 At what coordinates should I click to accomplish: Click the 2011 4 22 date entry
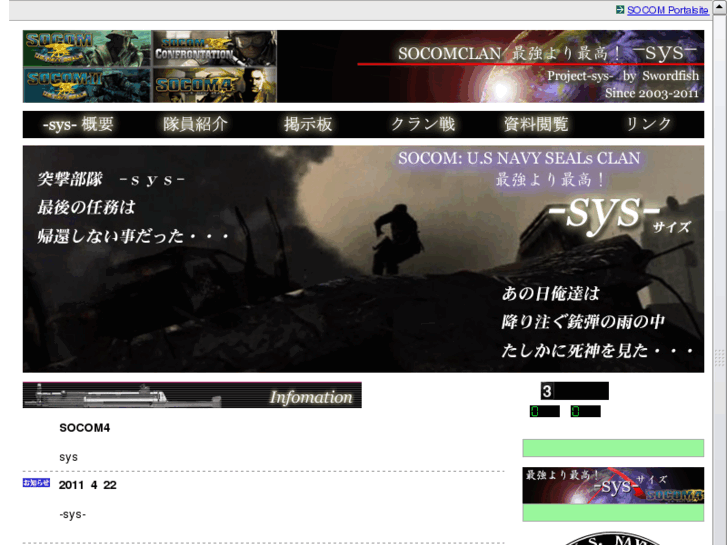click(88, 485)
